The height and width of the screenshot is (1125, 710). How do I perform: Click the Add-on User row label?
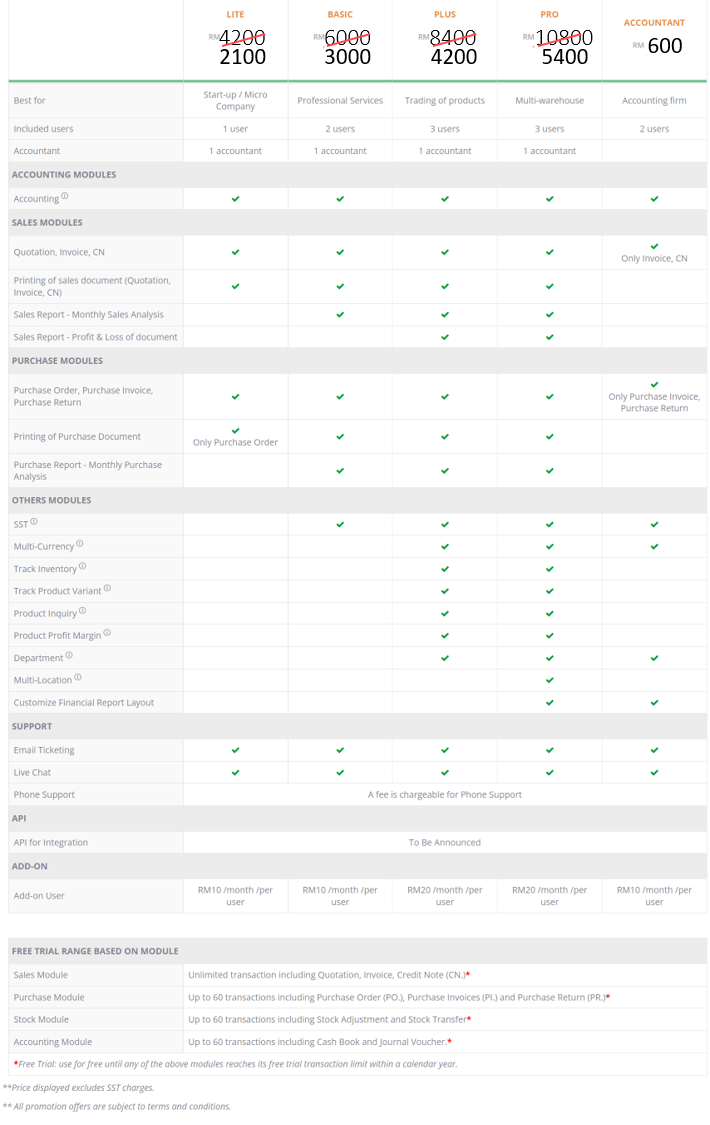coord(39,895)
